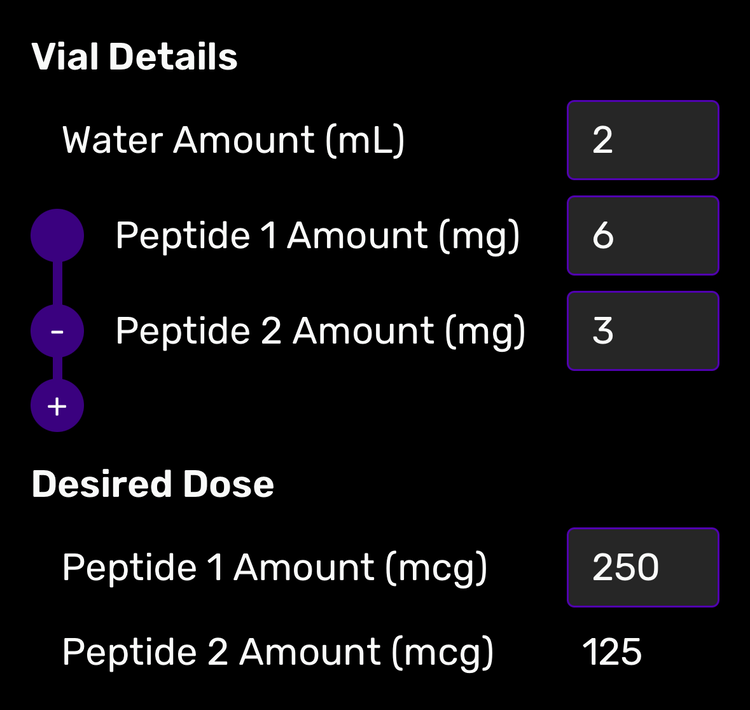Place cursor on the 3 mg value
Screen dimensions: 750x710
point(603,332)
